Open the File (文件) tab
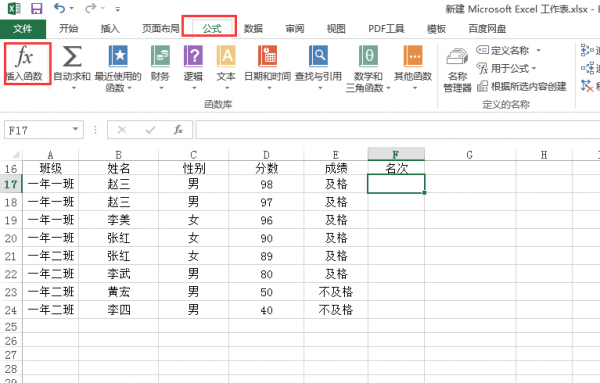The width and height of the screenshot is (600, 383). (x=23, y=29)
